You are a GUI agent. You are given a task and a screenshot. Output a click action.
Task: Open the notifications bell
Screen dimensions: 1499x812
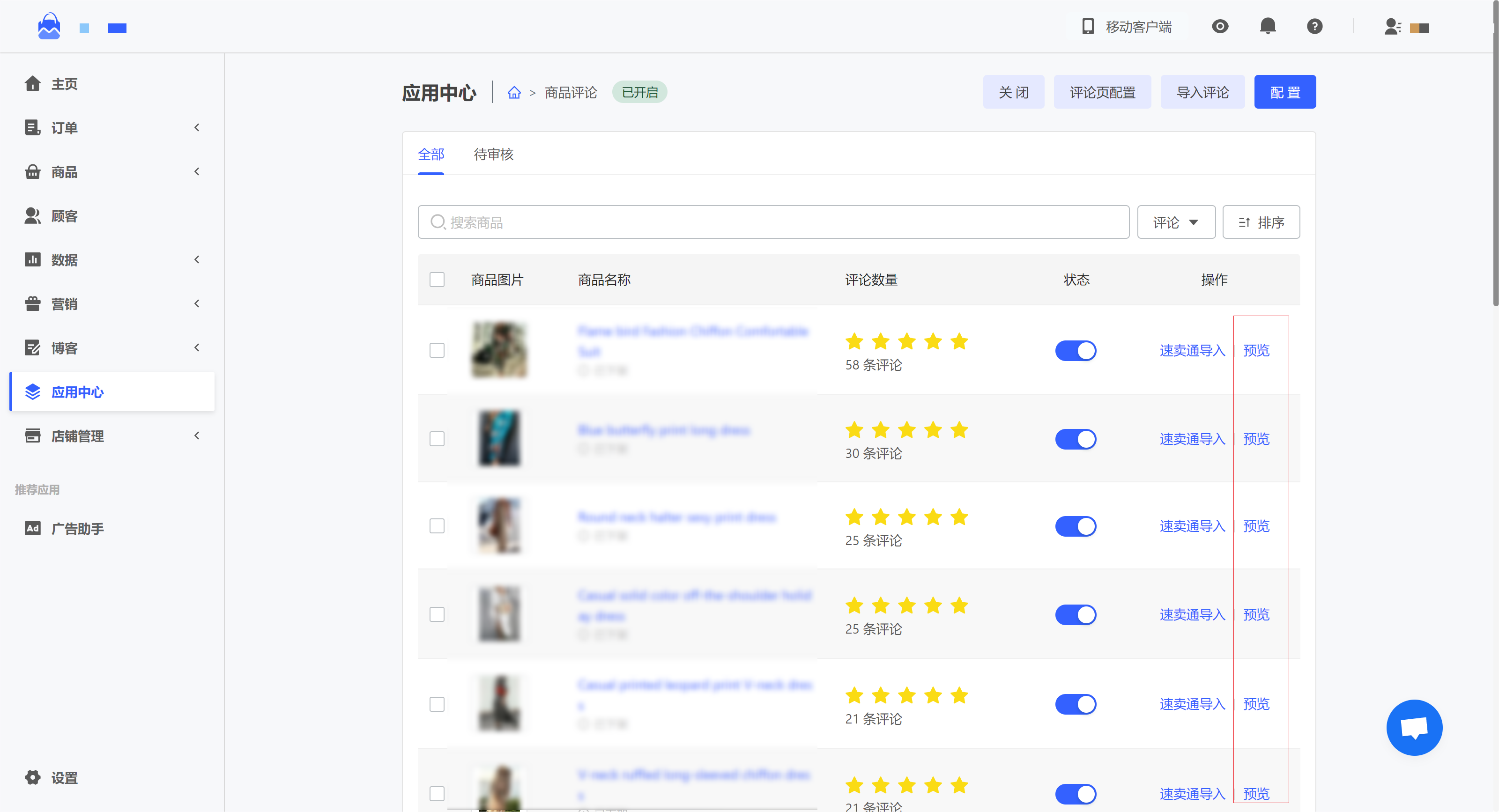[x=1268, y=26]
